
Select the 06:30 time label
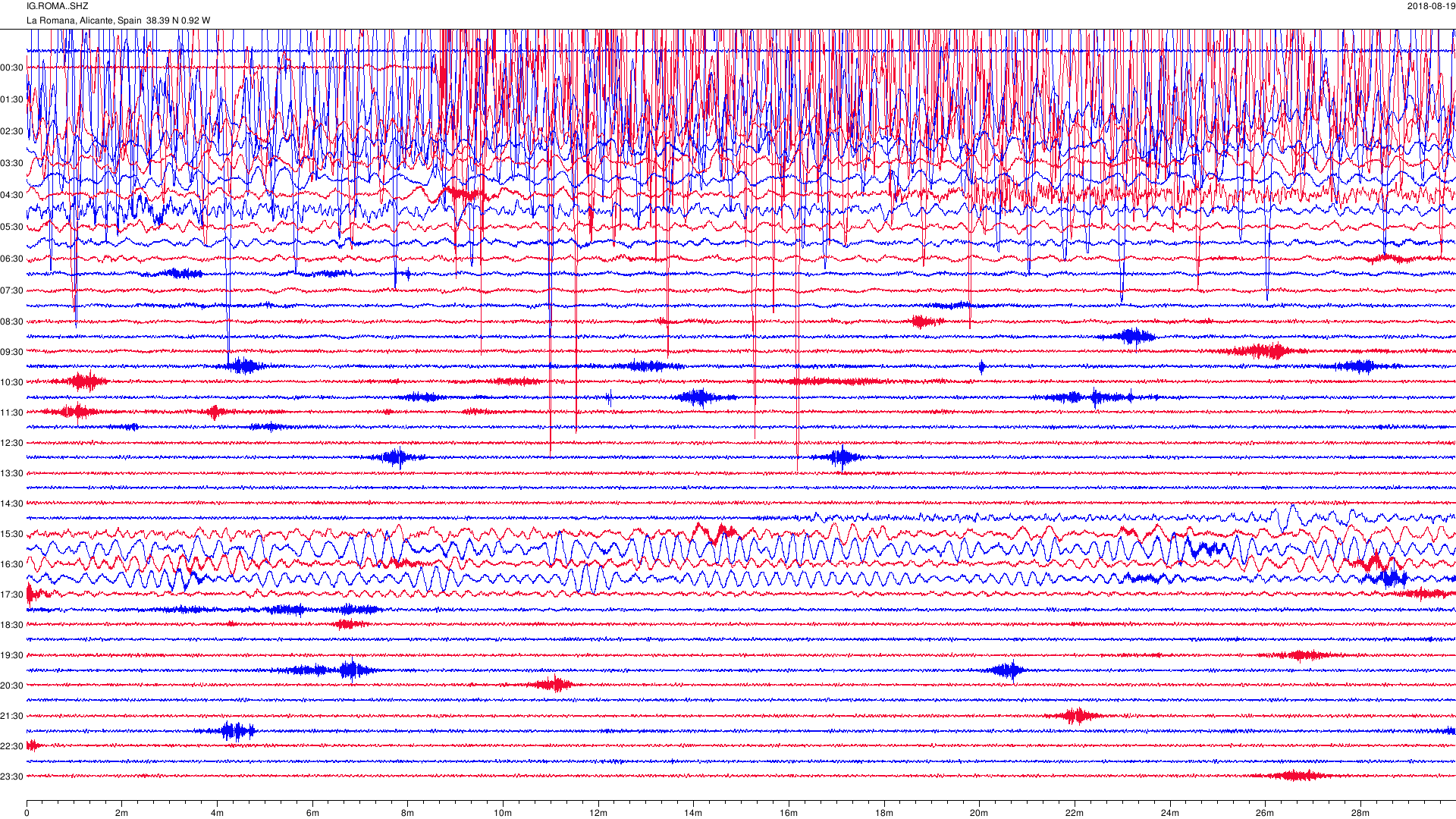tap(11, 259)
